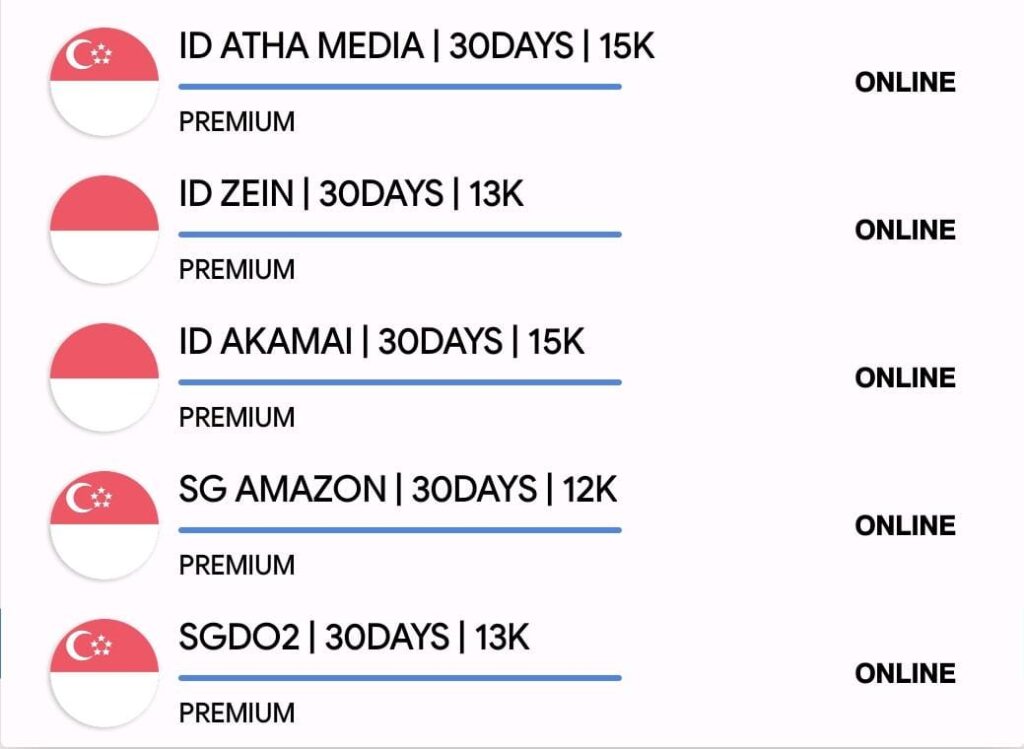Click ONLINE status of SG AMAZON
Image resolution: width=1024 pixels, height=749 pixels.
905,526
